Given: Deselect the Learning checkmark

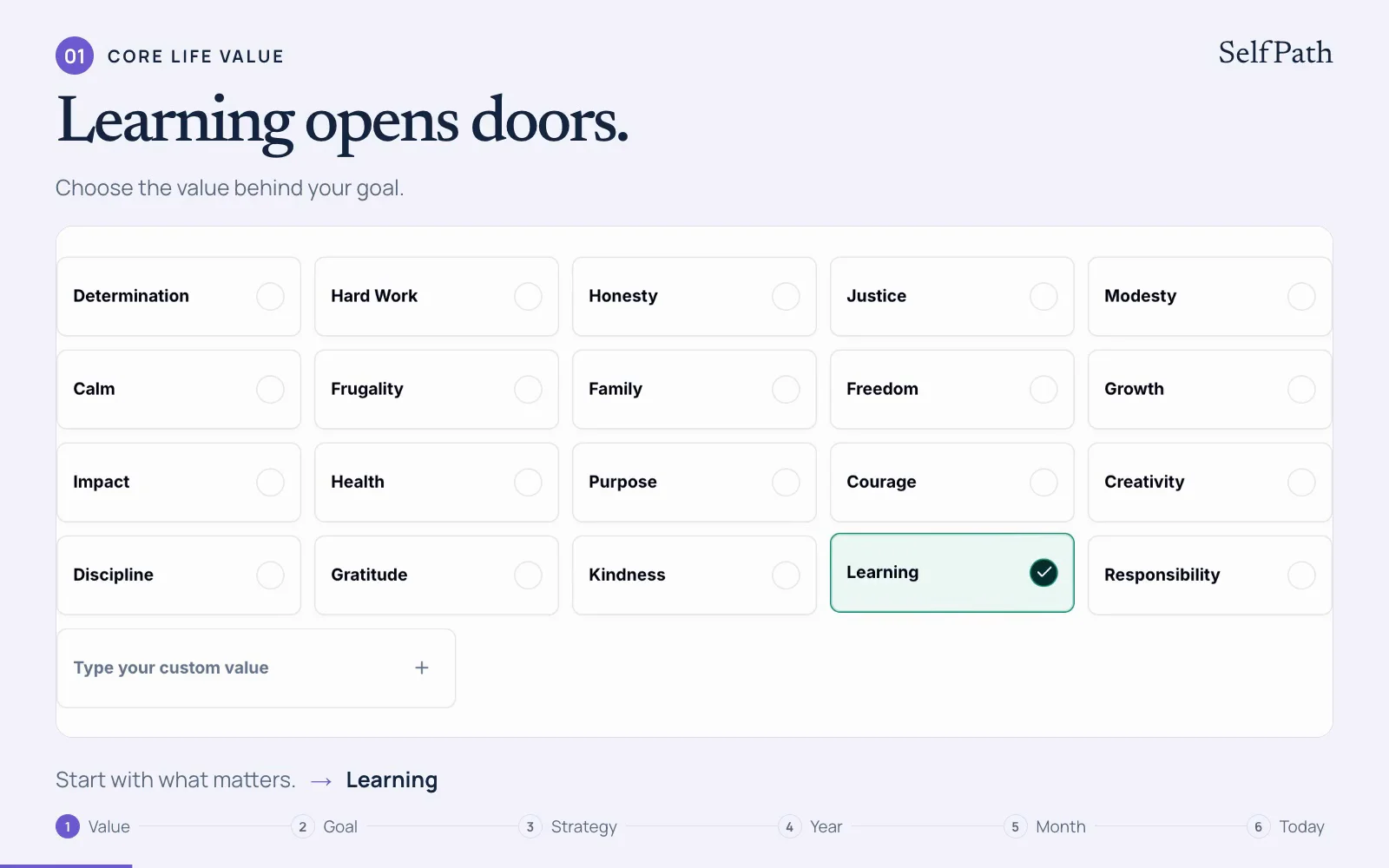Looking at the screenshot, I should click(x=1043, y=573).
